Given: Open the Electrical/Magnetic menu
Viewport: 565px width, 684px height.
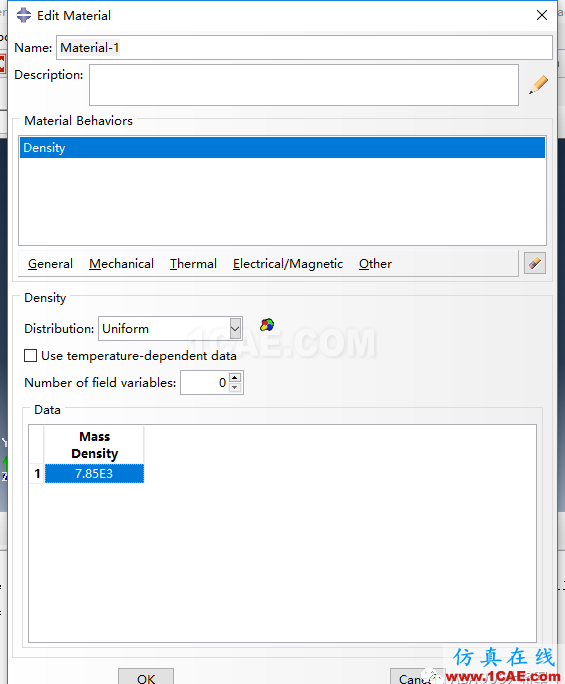Looking at the screenshot, I should pyautogui.click(x=288, y=264).
